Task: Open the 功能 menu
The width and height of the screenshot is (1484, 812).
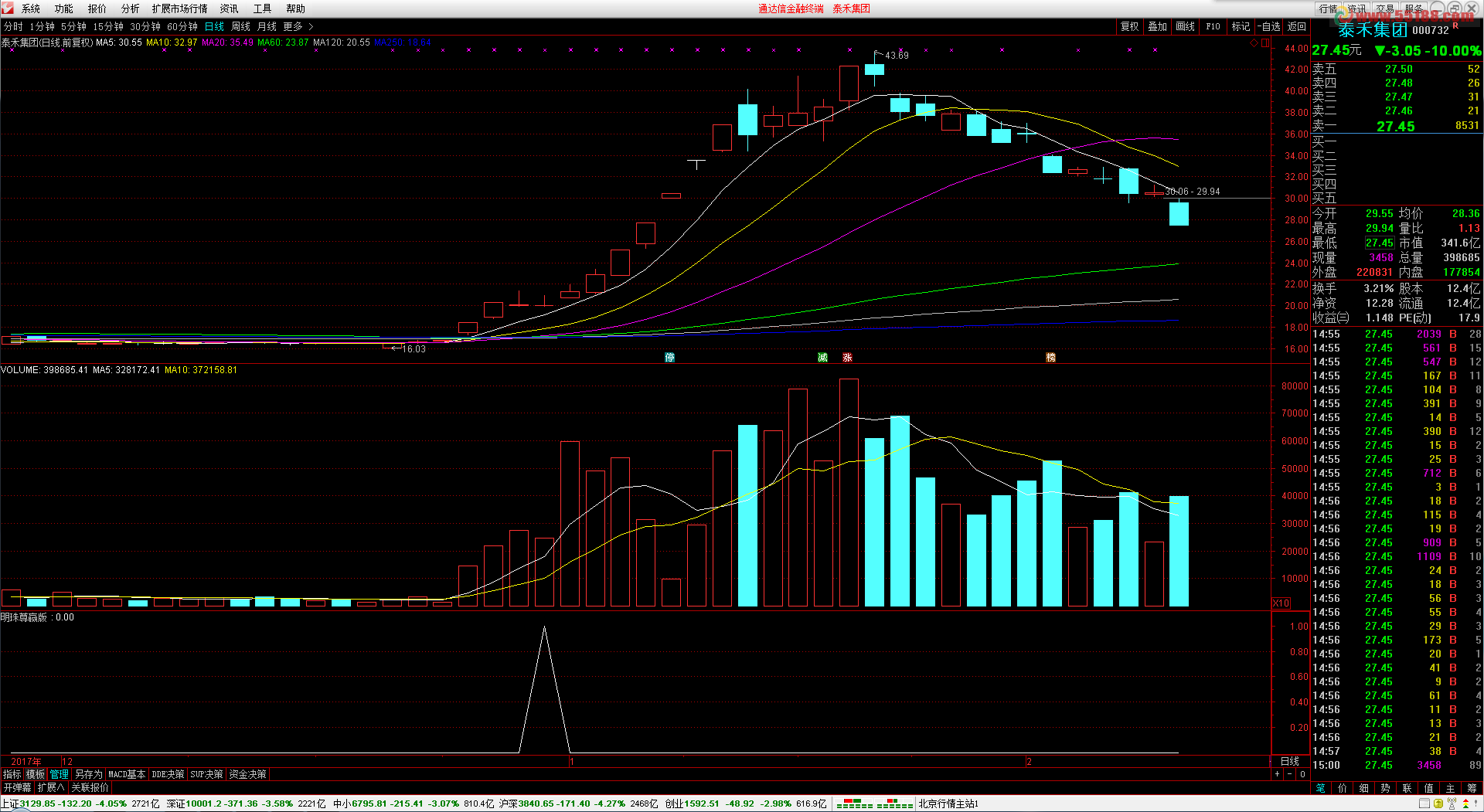Action: pos(64,8)
